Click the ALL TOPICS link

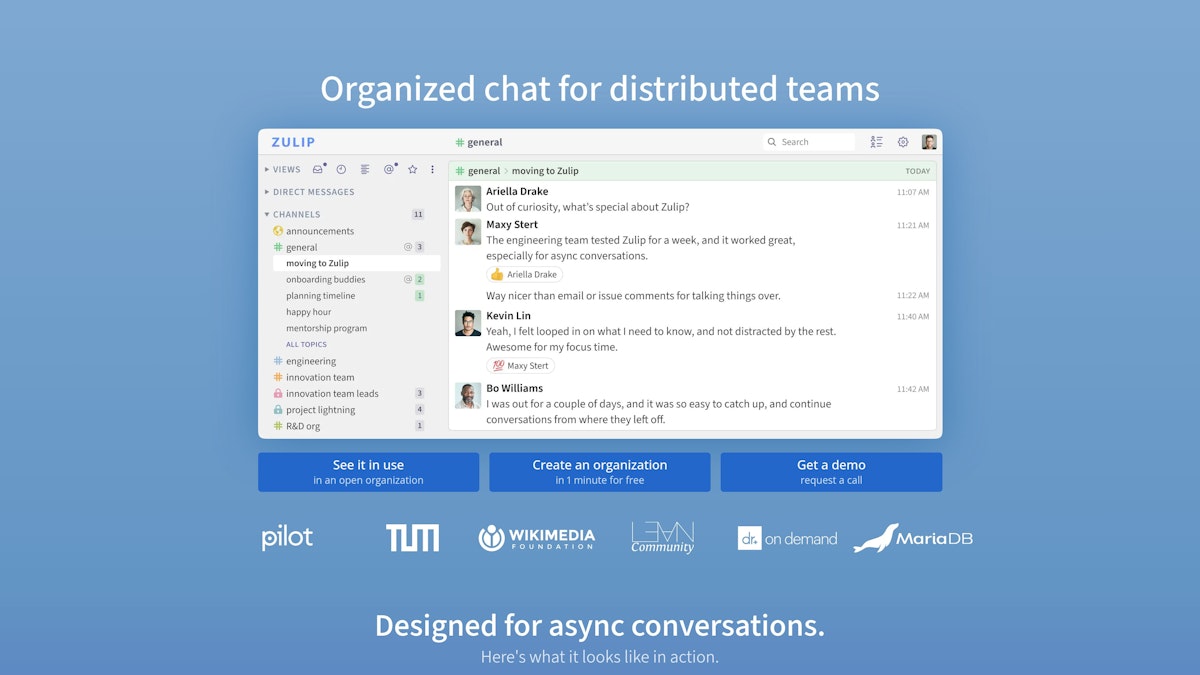tap(306, 344)
